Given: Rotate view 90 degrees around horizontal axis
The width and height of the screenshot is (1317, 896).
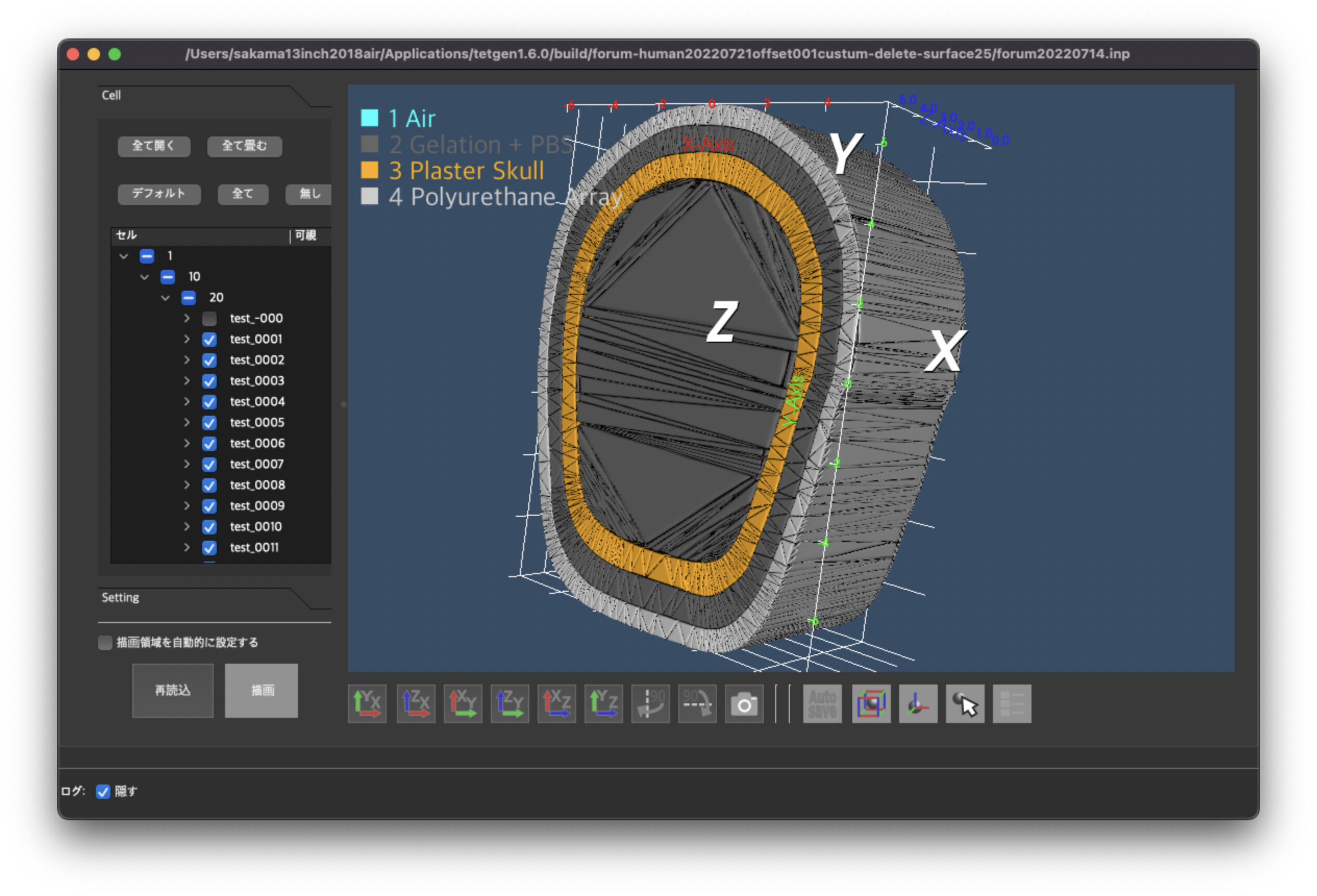Looking at the screenshot, I should coord(697,704).
